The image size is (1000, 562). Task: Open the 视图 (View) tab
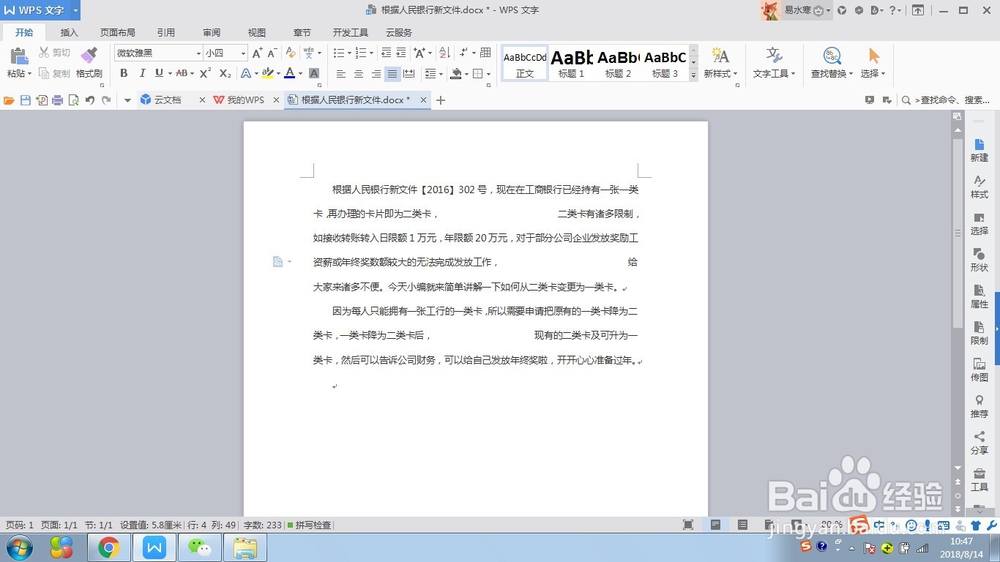[256, 33]
